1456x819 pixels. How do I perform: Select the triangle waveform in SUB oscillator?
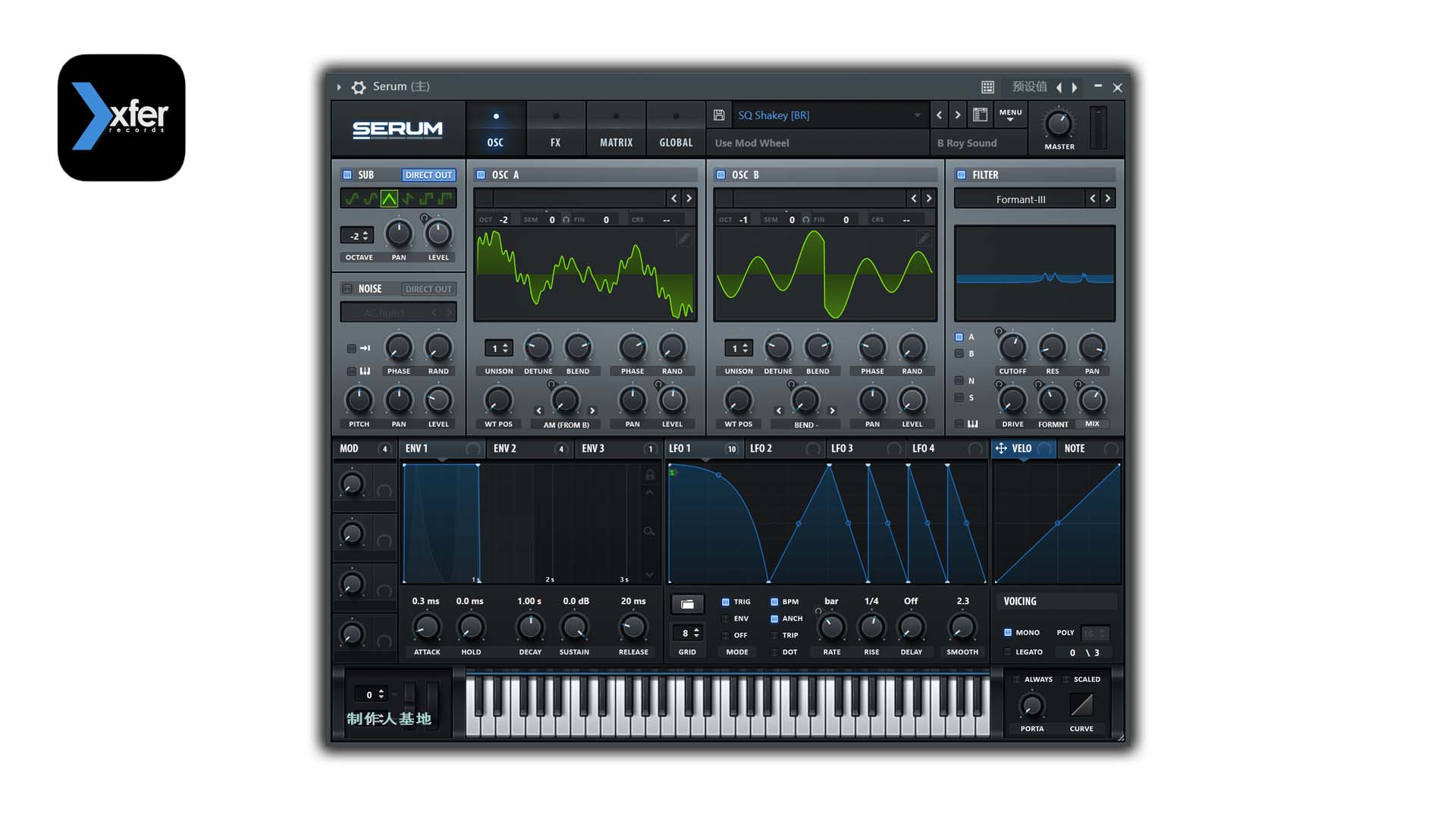click(x=389, y=199)
